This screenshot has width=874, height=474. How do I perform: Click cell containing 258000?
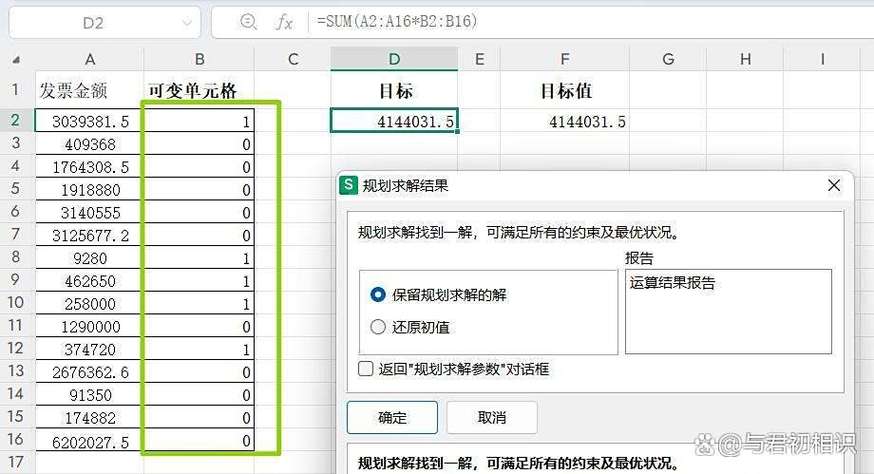click(x=89, y=303)
